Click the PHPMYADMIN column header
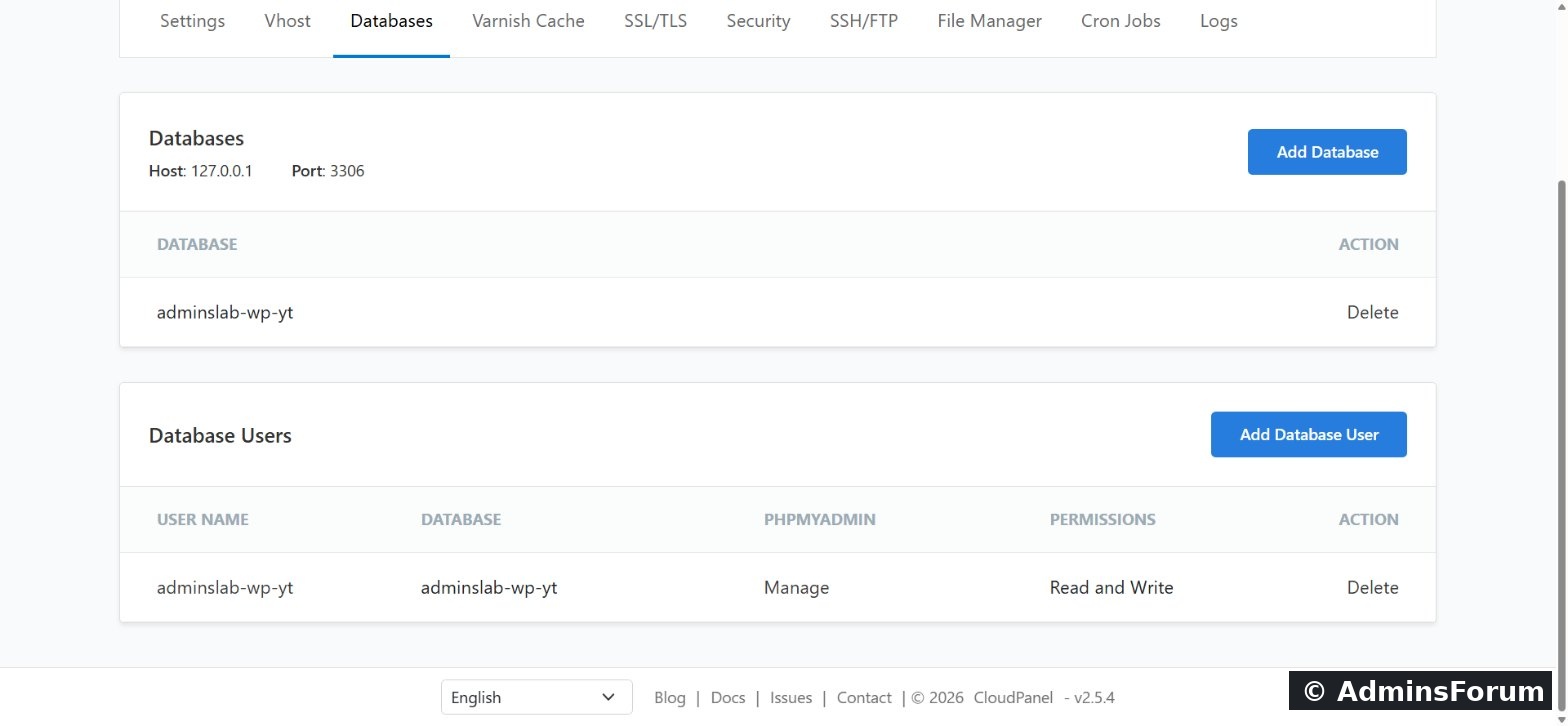 coord(820,519)
